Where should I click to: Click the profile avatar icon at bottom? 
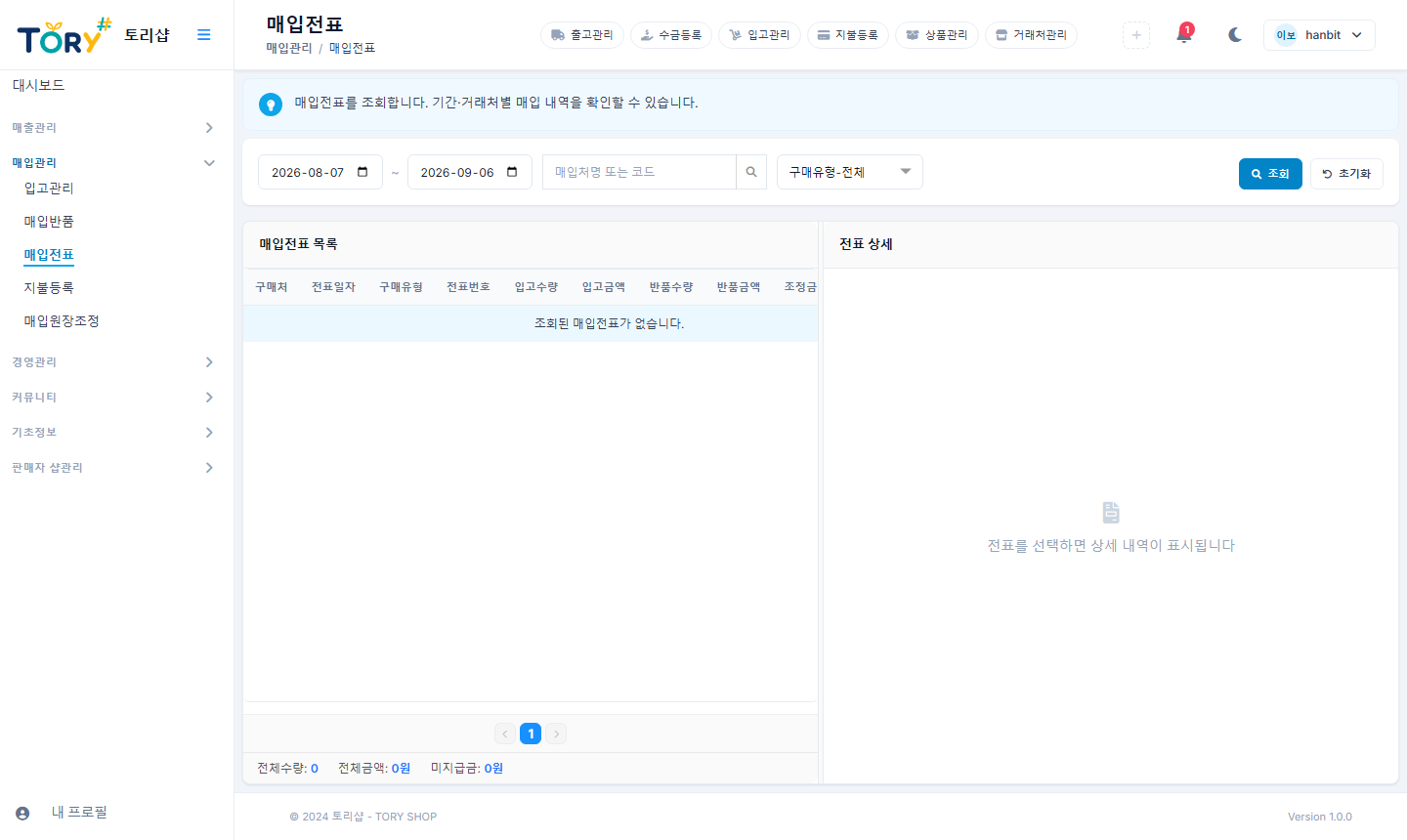pyautogui.click(x=22, y=813)
